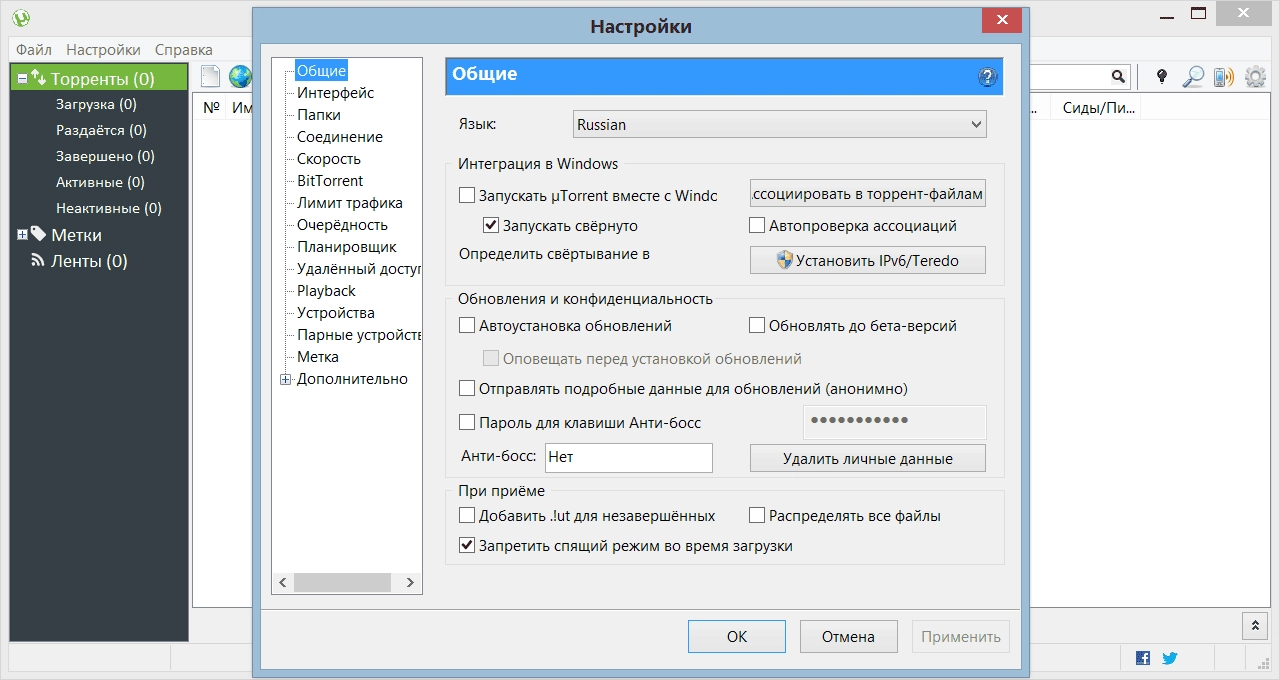
Task: Create new torrent using document icon
Action: click(x=209, y=75)
